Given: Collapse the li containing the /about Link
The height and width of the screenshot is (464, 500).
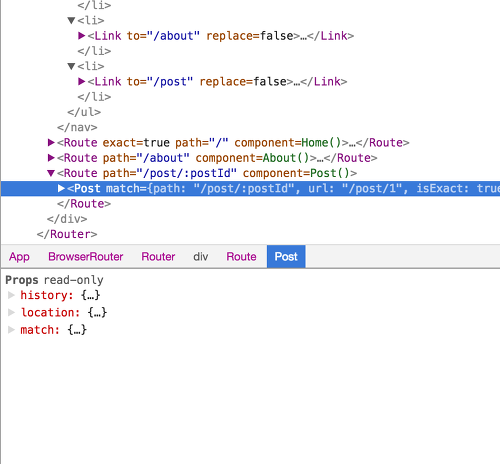Looking at the screenshot, I should point(71,21).
